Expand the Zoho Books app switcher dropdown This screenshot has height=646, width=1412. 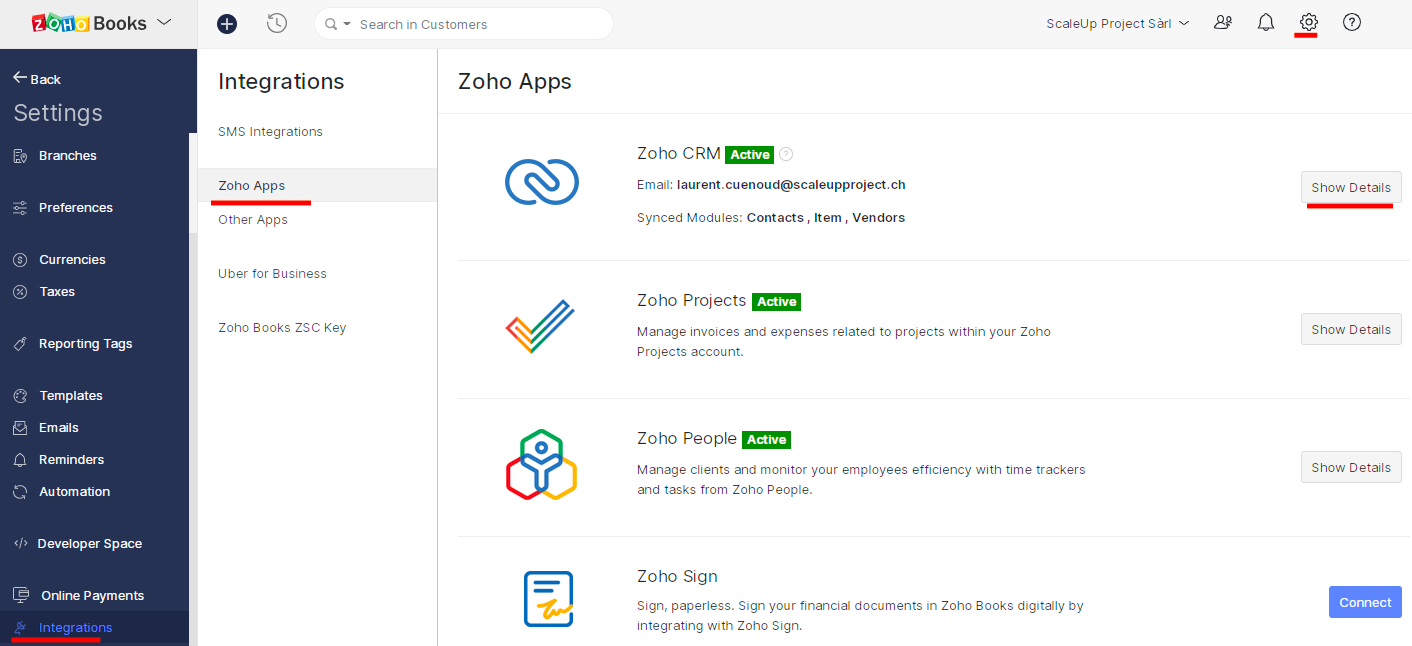point(164,22)
